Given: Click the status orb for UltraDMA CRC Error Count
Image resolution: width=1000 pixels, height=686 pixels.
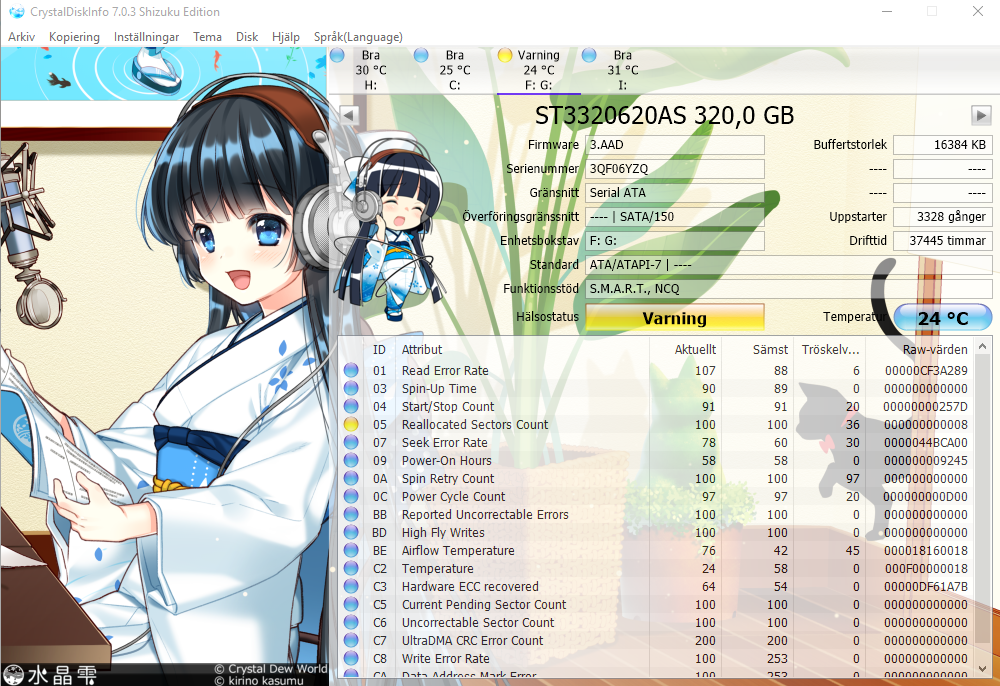Looking at the screenshot, I should pos(351,639).
